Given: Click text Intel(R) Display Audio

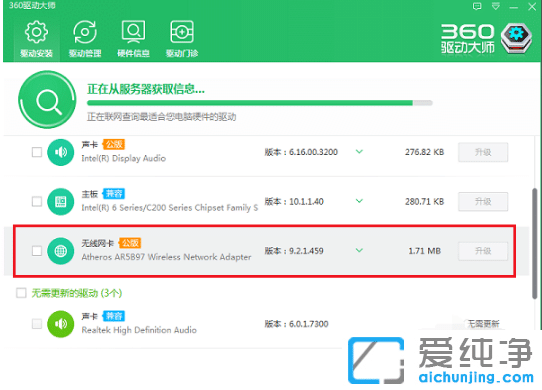Looking at the screenshot, I should click(124, 158).
